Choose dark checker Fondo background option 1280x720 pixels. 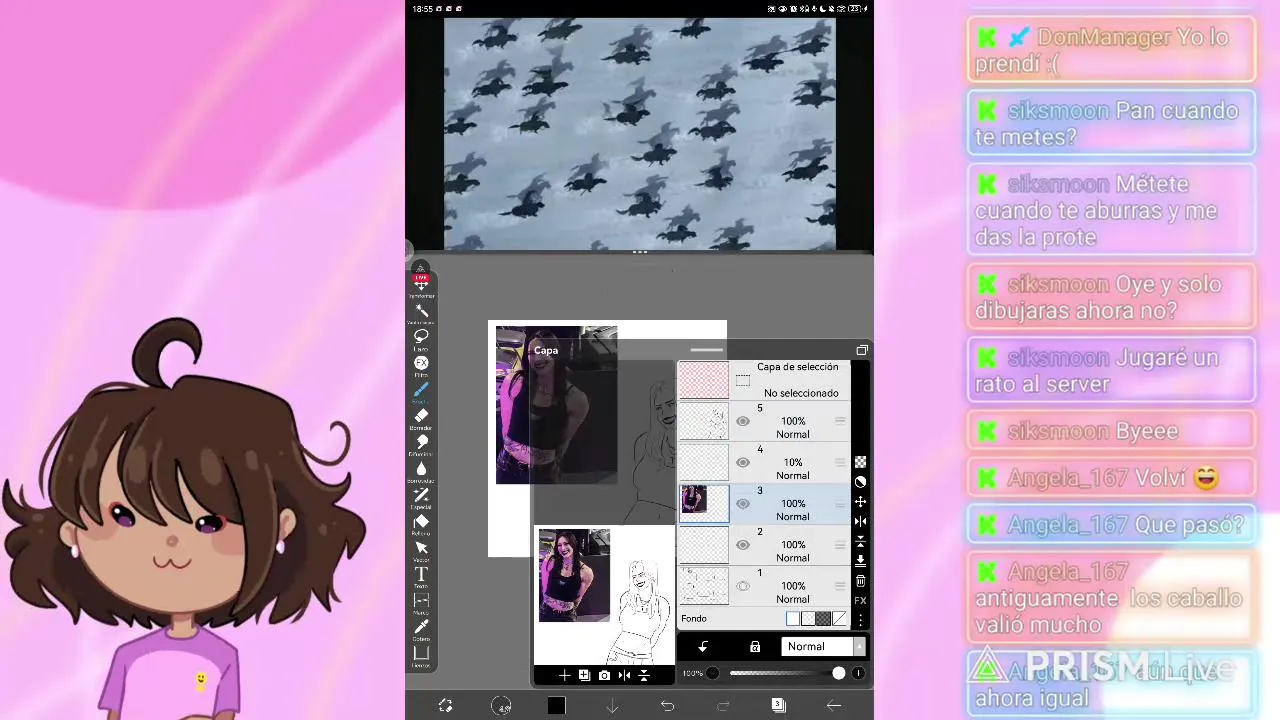point(823,619)
